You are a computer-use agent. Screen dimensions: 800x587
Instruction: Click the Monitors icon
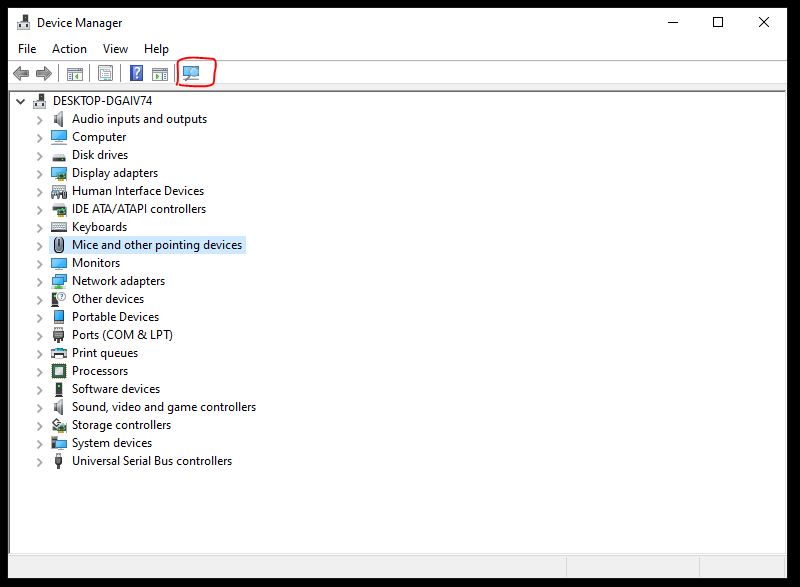click(x=59, y=263)
